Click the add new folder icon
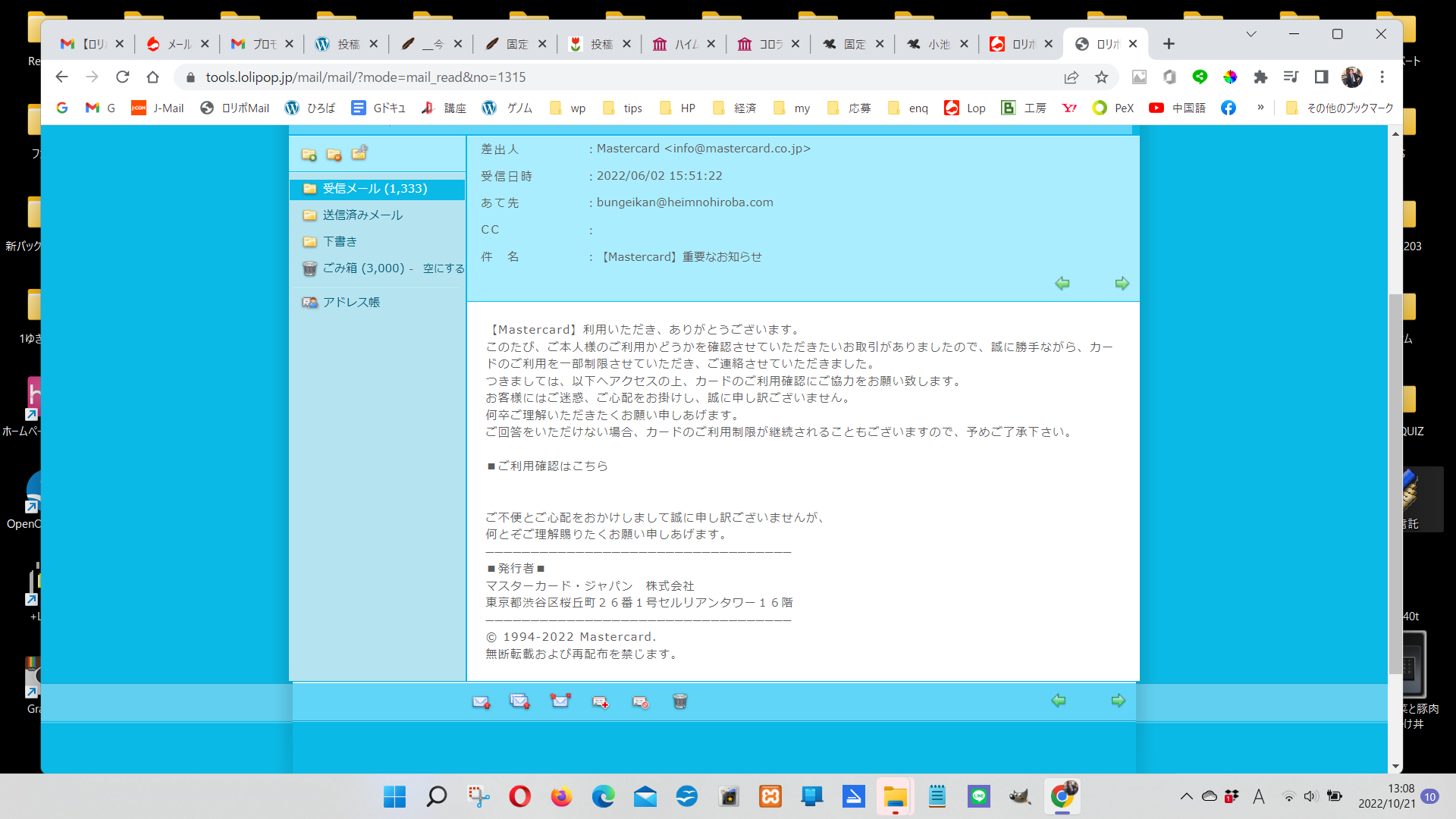Viewport: 1456px width, 819px height. (309, 155)
